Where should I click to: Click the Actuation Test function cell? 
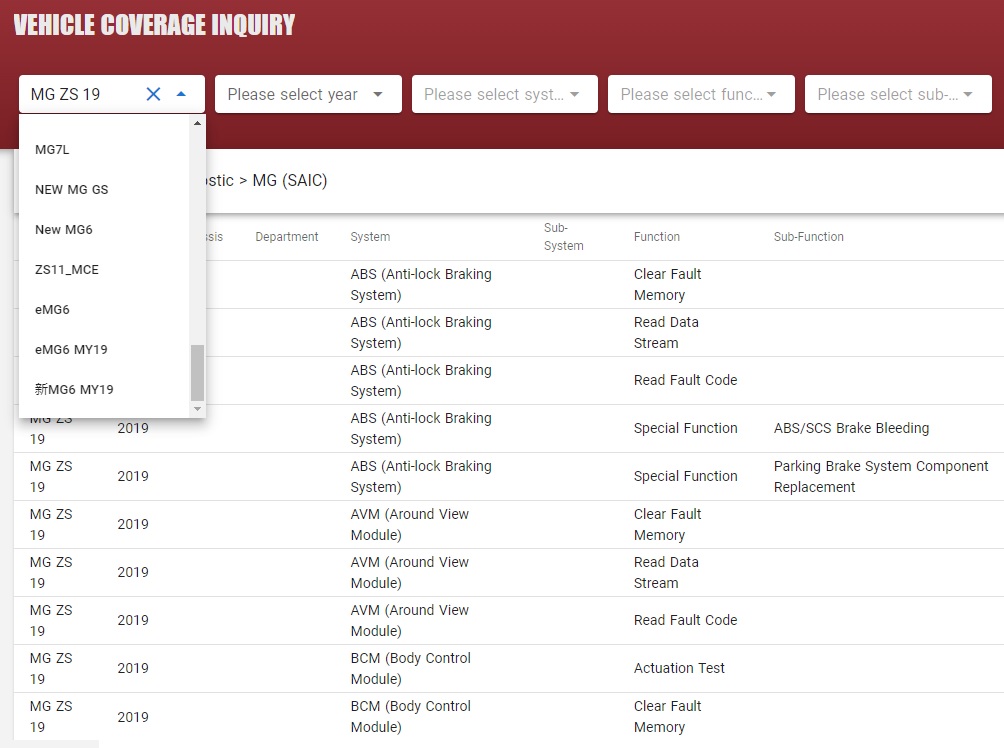tap(679, 669)
